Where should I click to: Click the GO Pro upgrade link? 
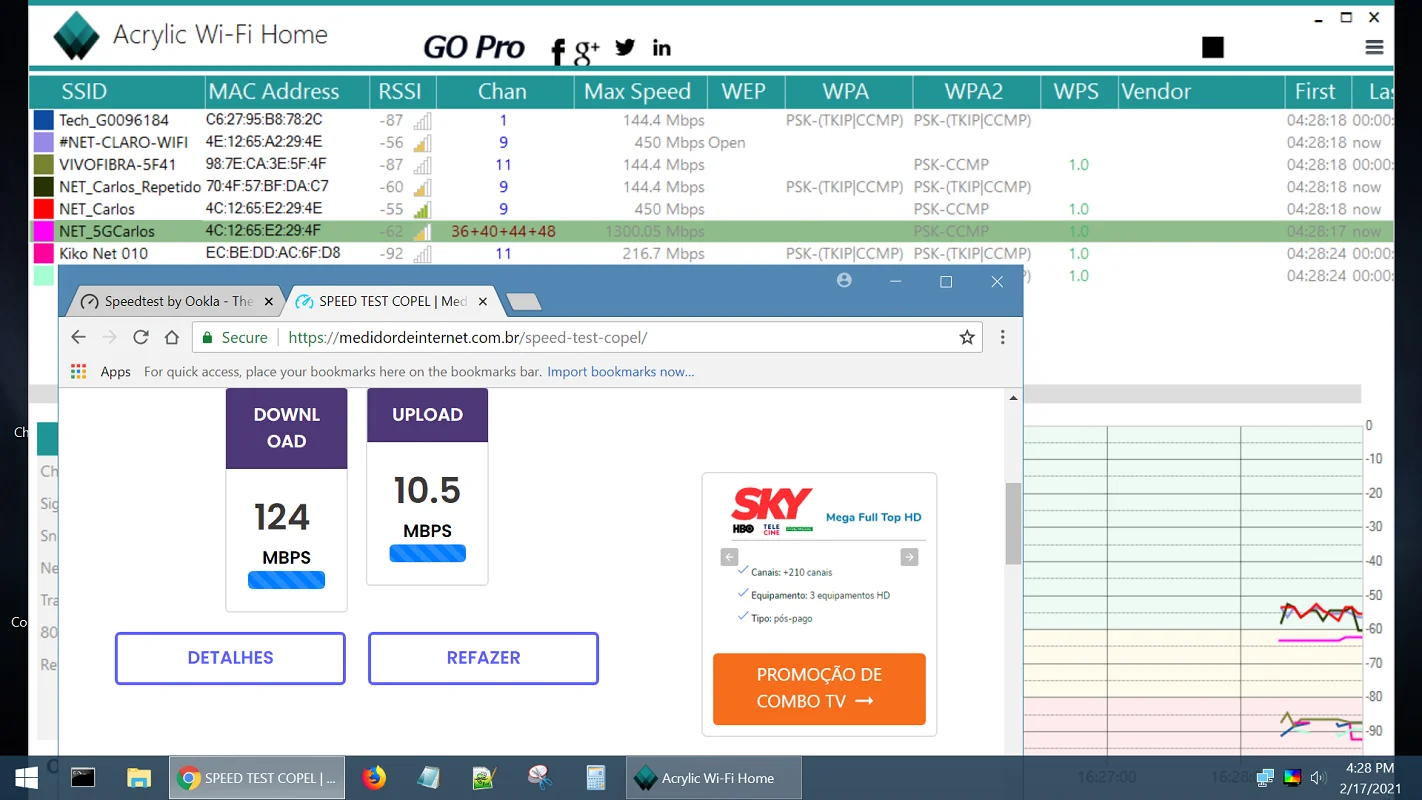point(474,47)
